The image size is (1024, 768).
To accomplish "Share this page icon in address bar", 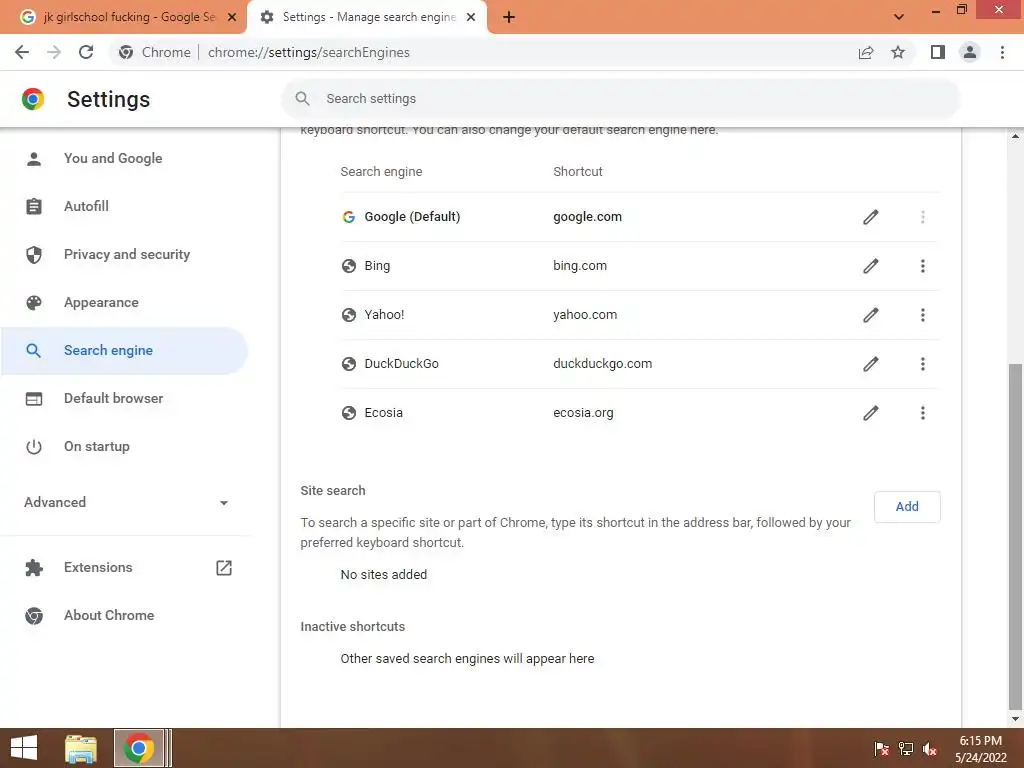I will (866, 53).
